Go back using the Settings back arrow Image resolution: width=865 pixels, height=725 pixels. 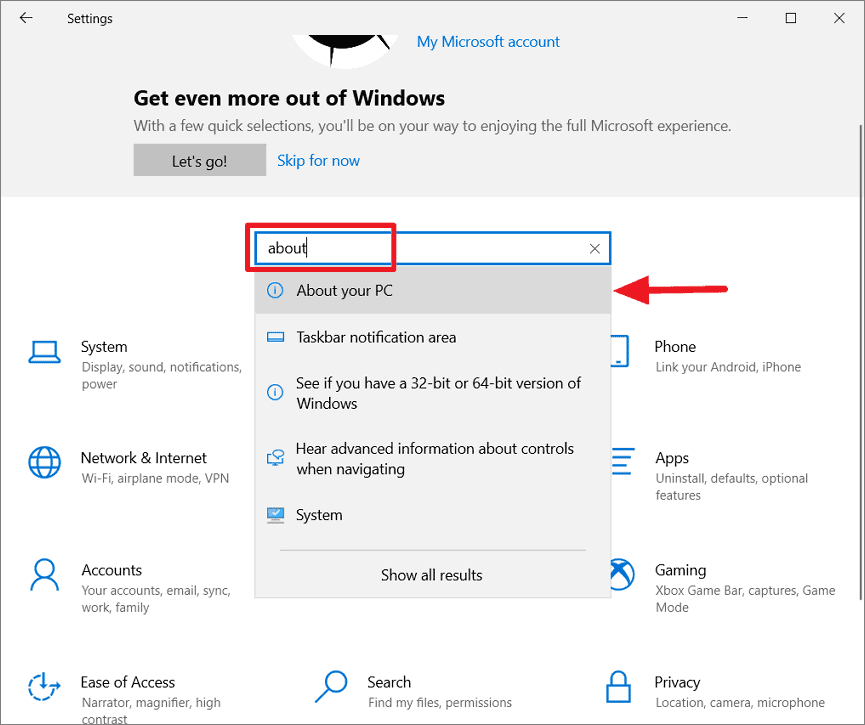pyautogui.click(x=26, y=18)
